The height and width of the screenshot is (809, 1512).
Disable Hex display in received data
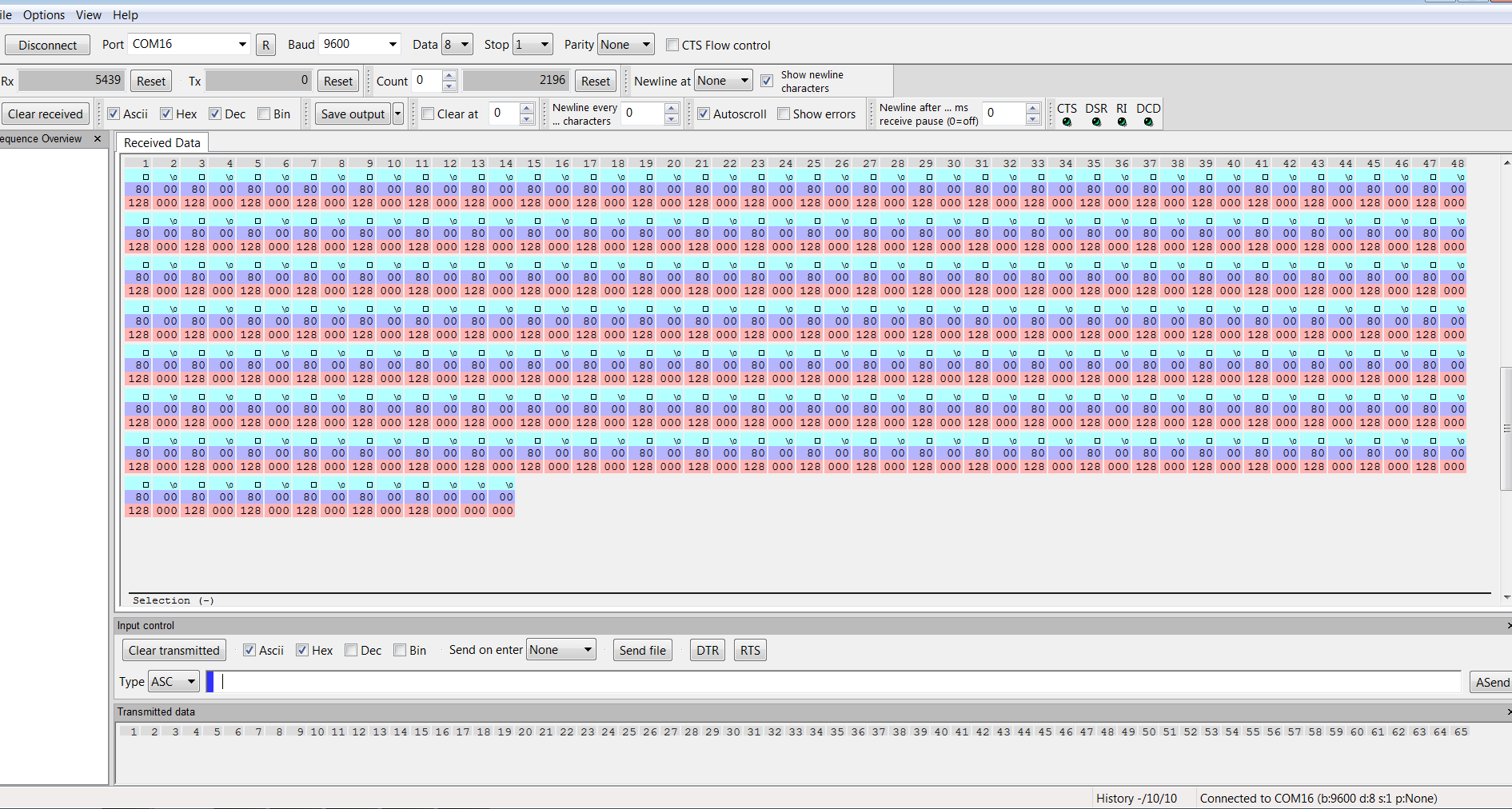coord(166,114)
